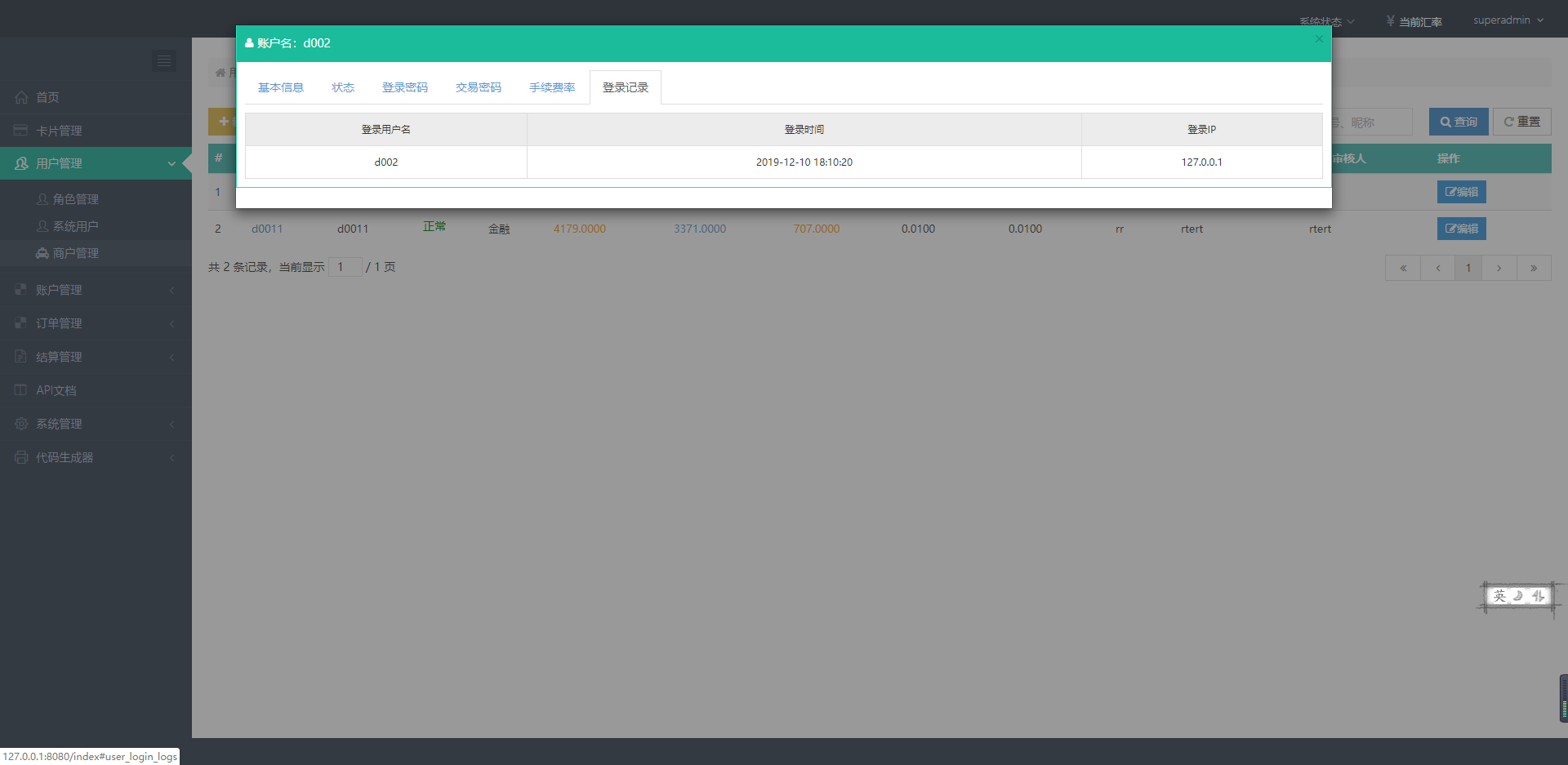This screenshot has width=1568, height=765.
Task: Click 当前汇率 in top bar
Action: (1420, 22)
